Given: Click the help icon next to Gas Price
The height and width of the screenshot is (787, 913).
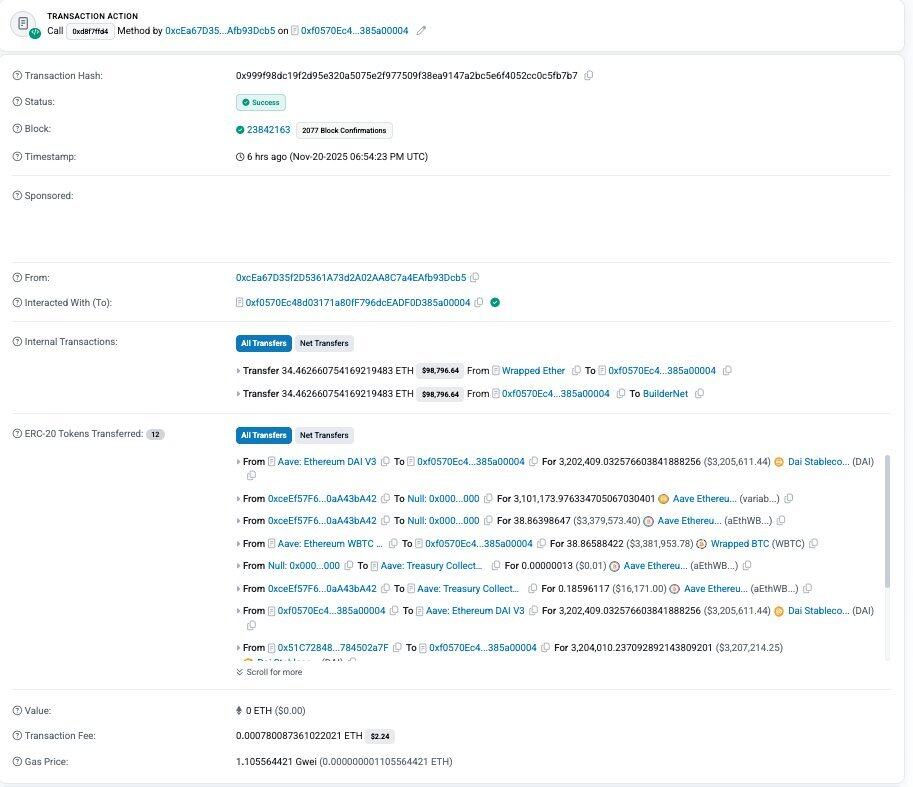Looking at the screenshot, I should click(16, 762).
